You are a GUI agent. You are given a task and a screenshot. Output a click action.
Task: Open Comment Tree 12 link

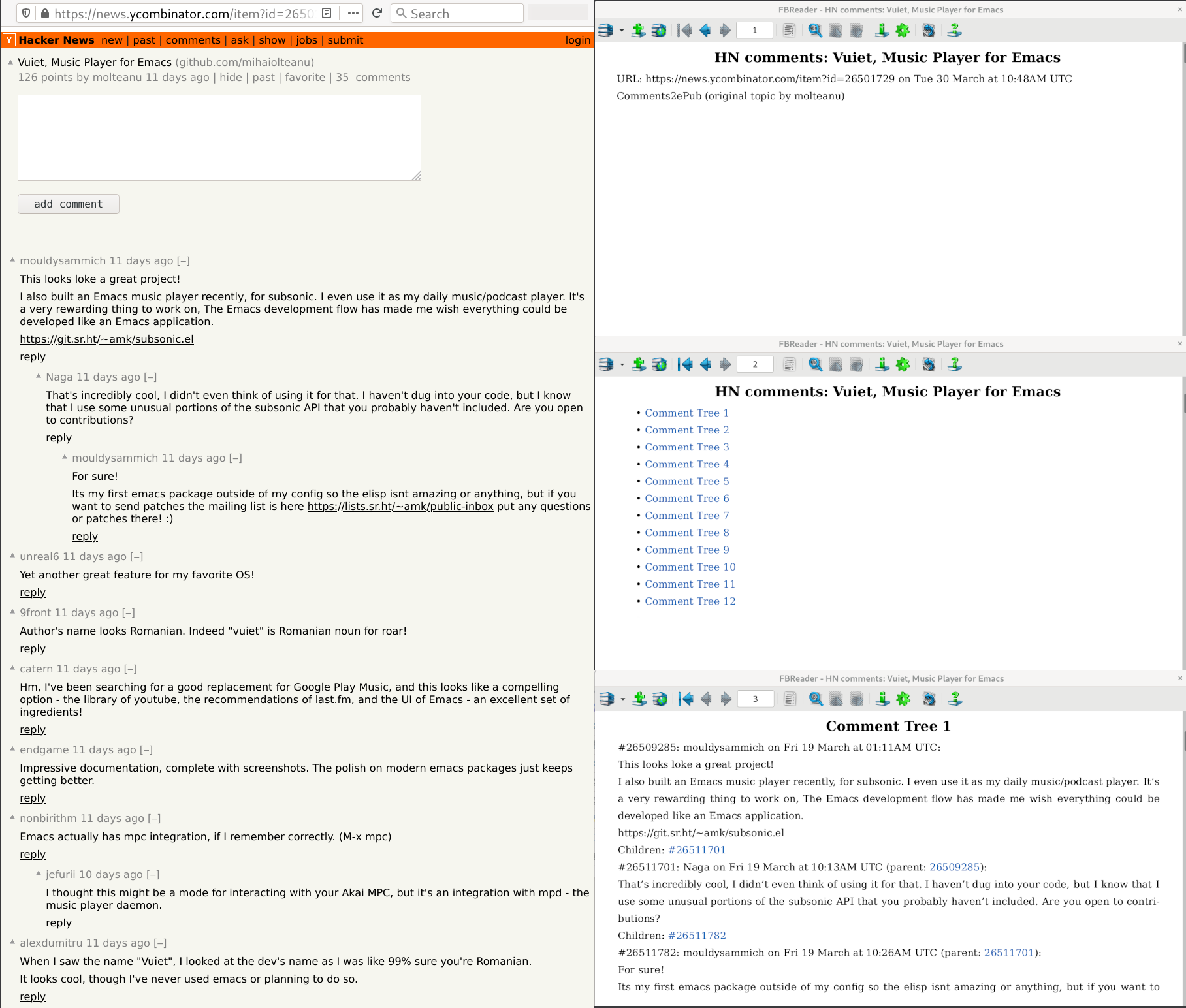click(x=690, y=601)
